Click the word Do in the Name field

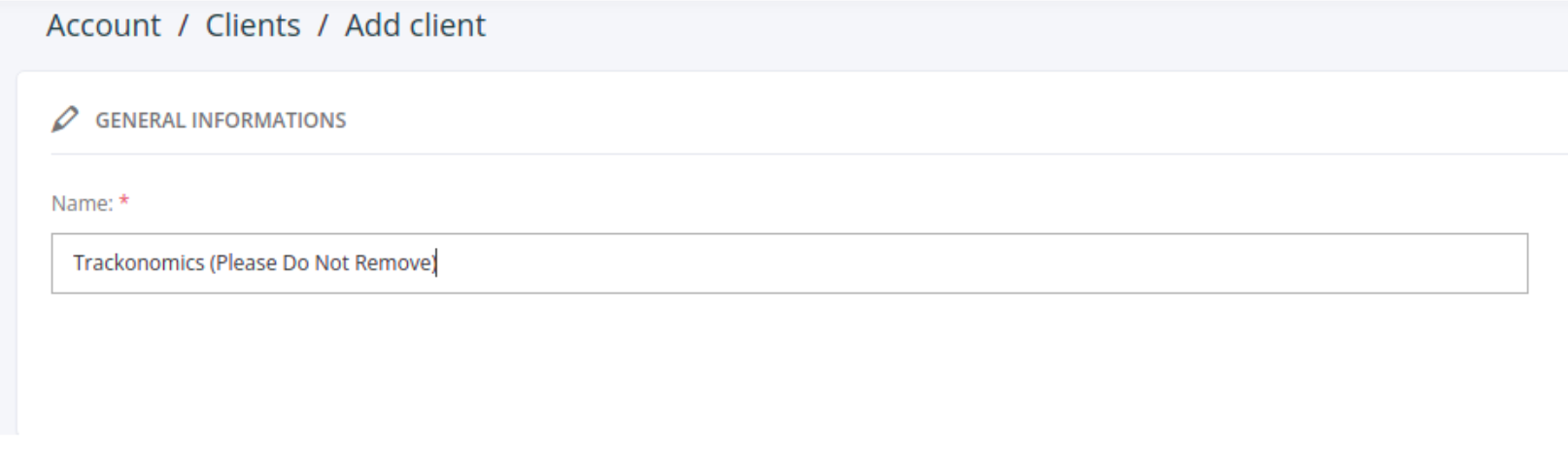tap(295, 263)
